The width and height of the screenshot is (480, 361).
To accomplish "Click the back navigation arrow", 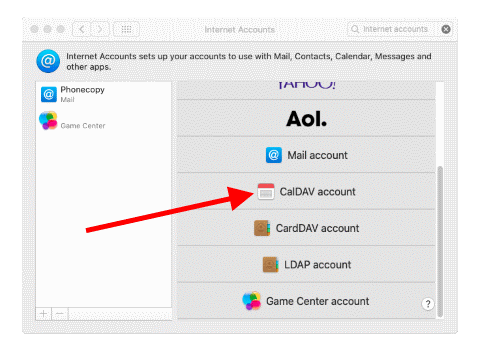I will tap(82, 29).
